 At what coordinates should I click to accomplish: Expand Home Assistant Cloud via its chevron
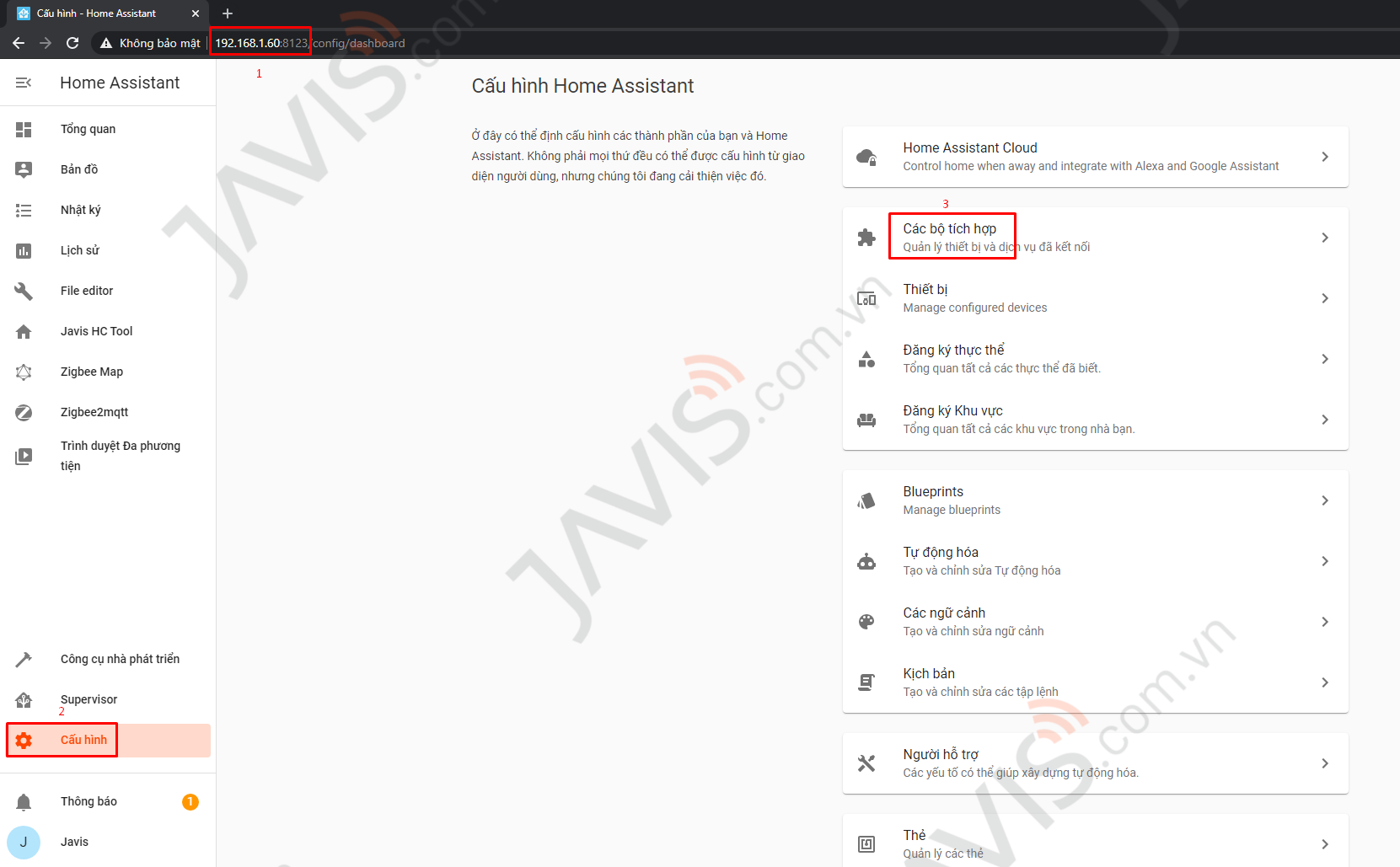(1325, 157)
